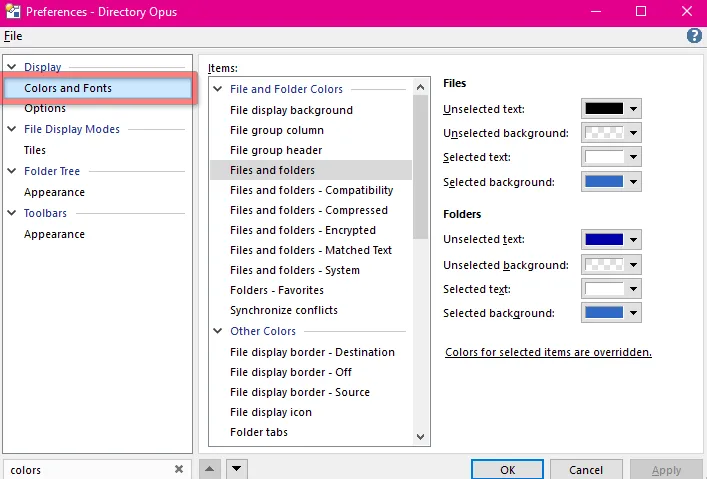The width and height of the screenshot is (707, 479).
Task: Click the Files Selected background blue swatch
Action: click(604, 182)
